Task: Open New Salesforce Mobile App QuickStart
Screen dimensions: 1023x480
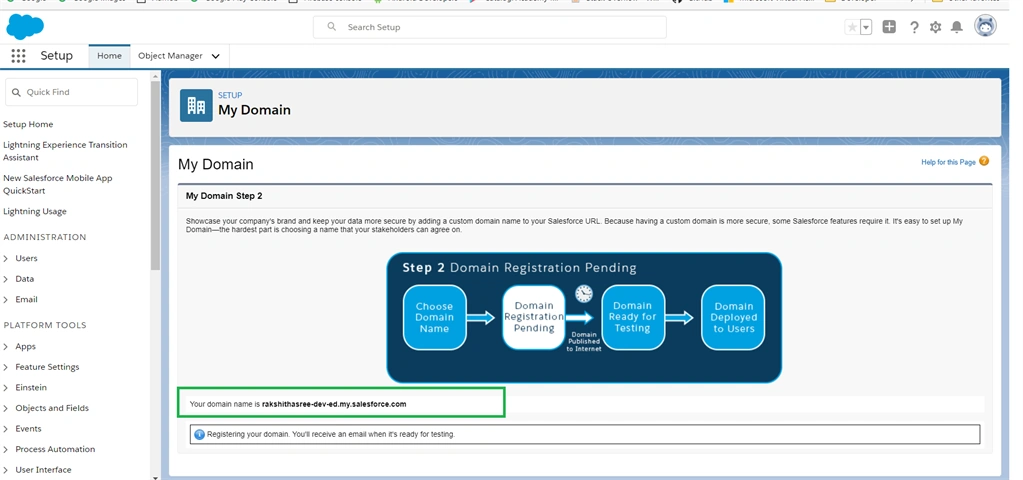Action: point(57,185)
